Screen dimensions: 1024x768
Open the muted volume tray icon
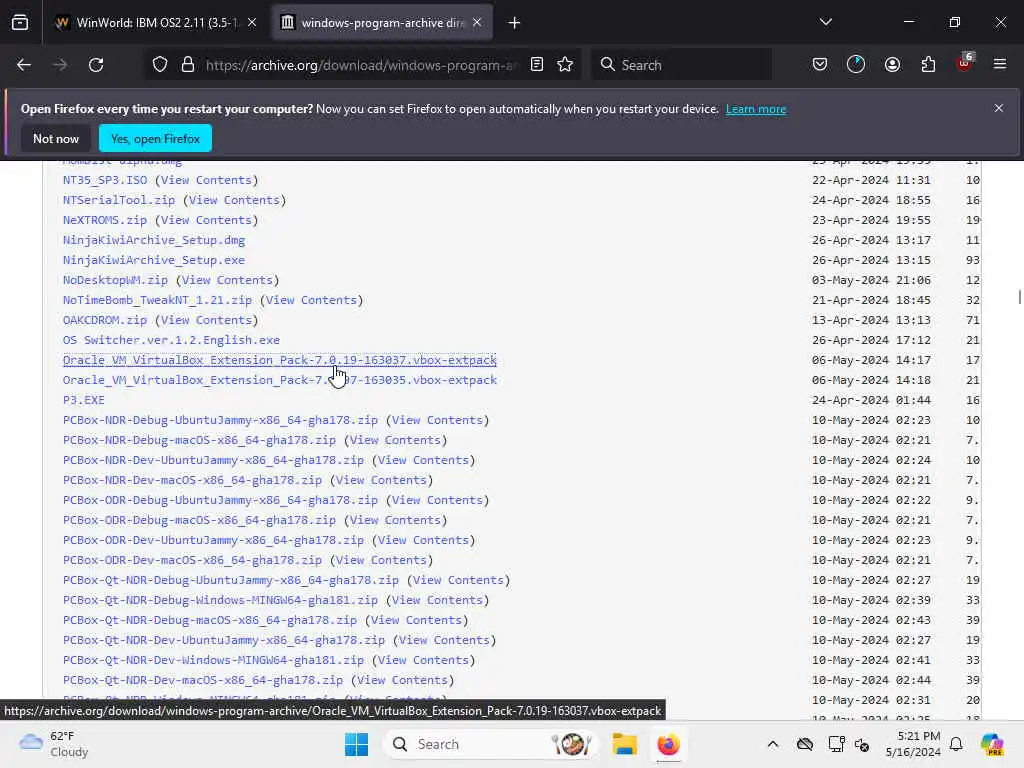(862, 744)
